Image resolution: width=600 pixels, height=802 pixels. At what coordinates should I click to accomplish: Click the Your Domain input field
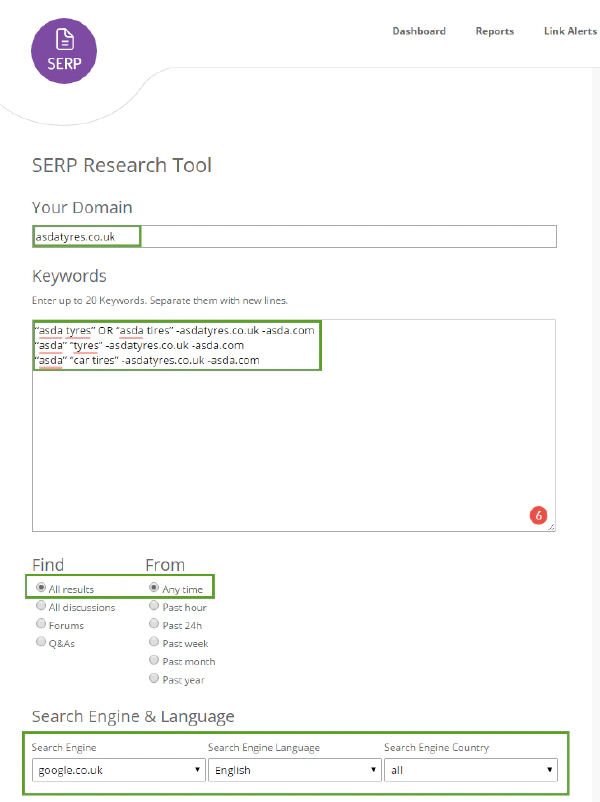tap(294, 237)
